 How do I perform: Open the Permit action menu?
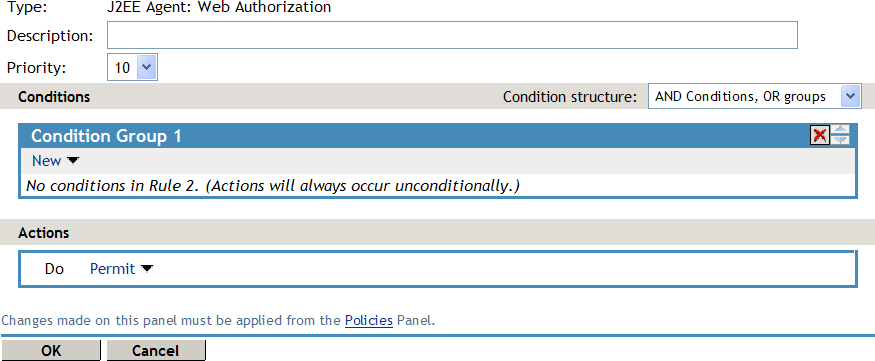(x=112, y=269)
